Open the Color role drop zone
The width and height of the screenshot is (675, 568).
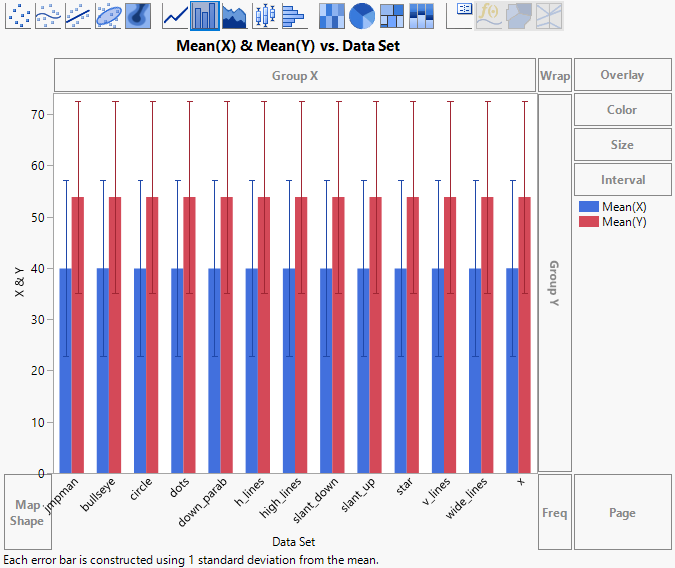(x=622, y=110)
